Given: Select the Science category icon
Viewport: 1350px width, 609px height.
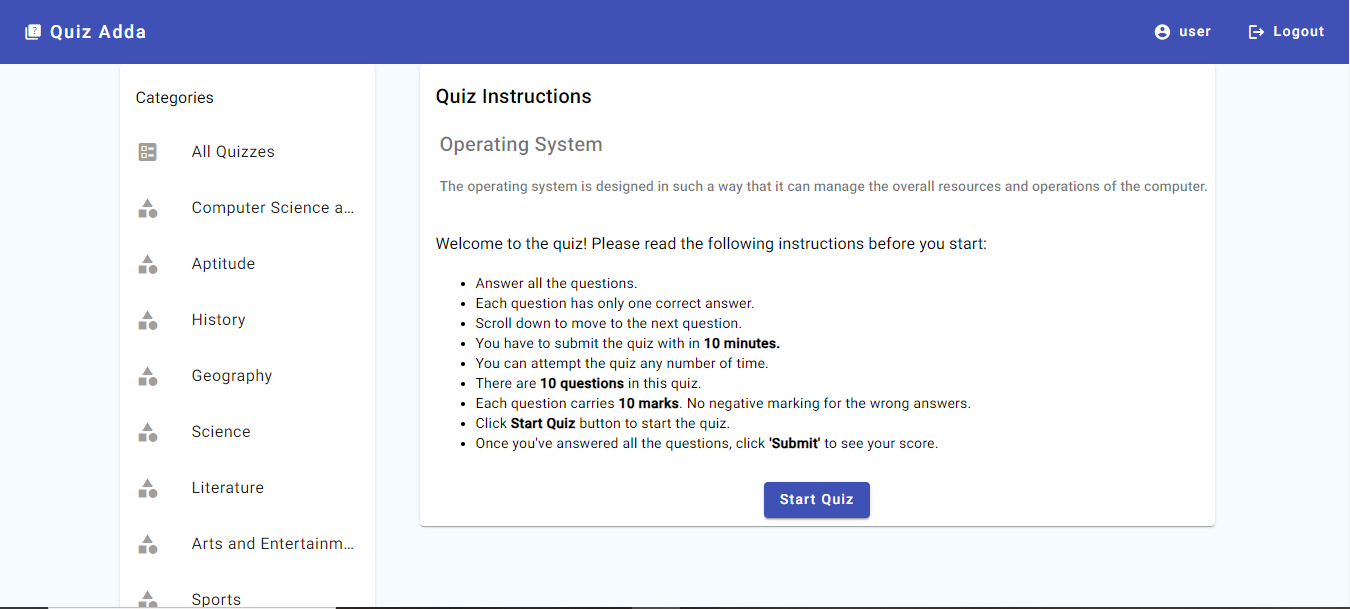Looking at the screenshot, I should pos(148,432).
